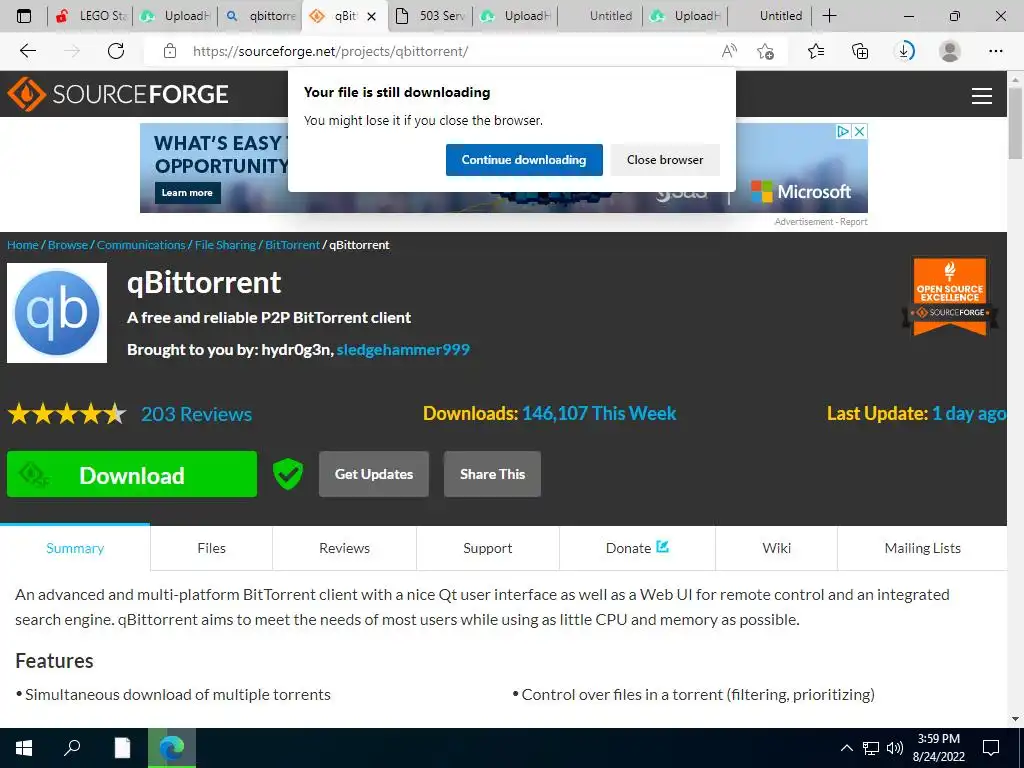Open the Mailing Lists tab
The width and height of the screenshot is (1024, 768).
tap(922, 548)
